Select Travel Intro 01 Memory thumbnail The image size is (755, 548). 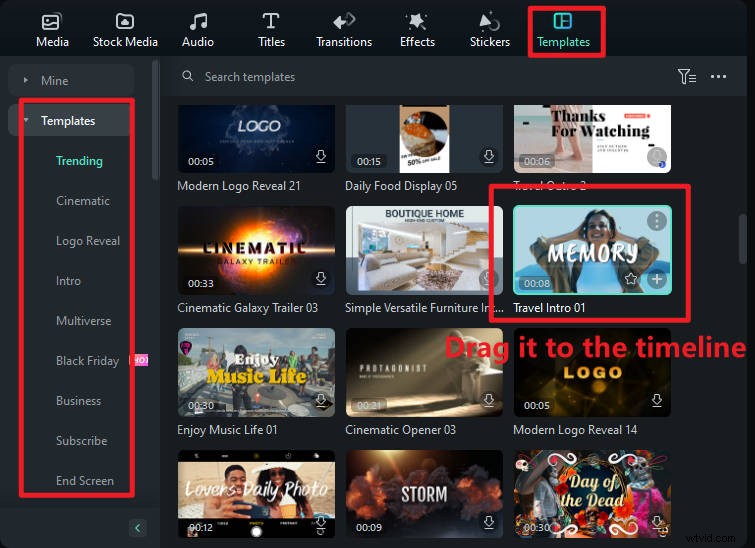(x=592, y=250)
